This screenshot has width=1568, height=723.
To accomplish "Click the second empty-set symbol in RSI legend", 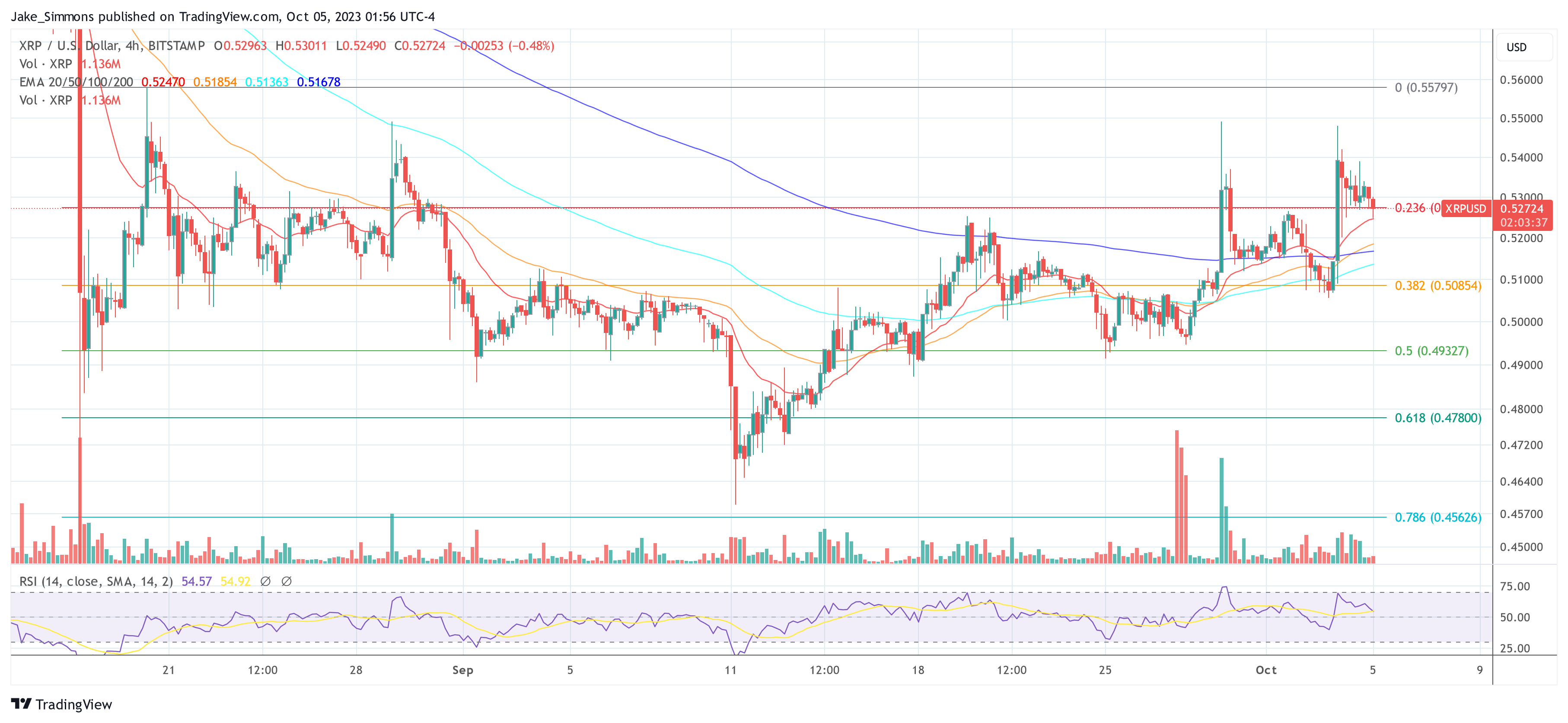I will pos(286,581).
